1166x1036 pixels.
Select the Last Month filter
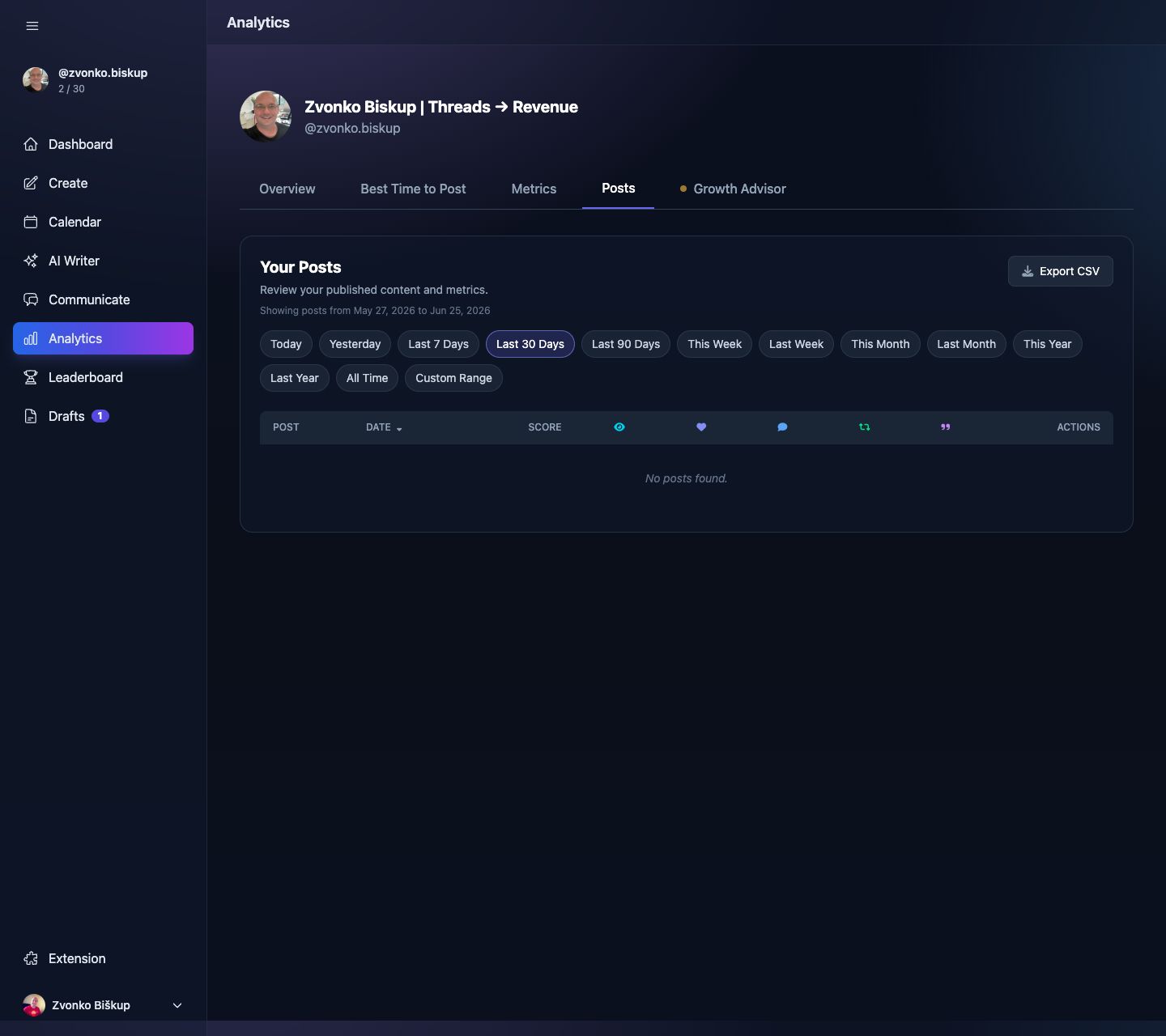point(966,344)
